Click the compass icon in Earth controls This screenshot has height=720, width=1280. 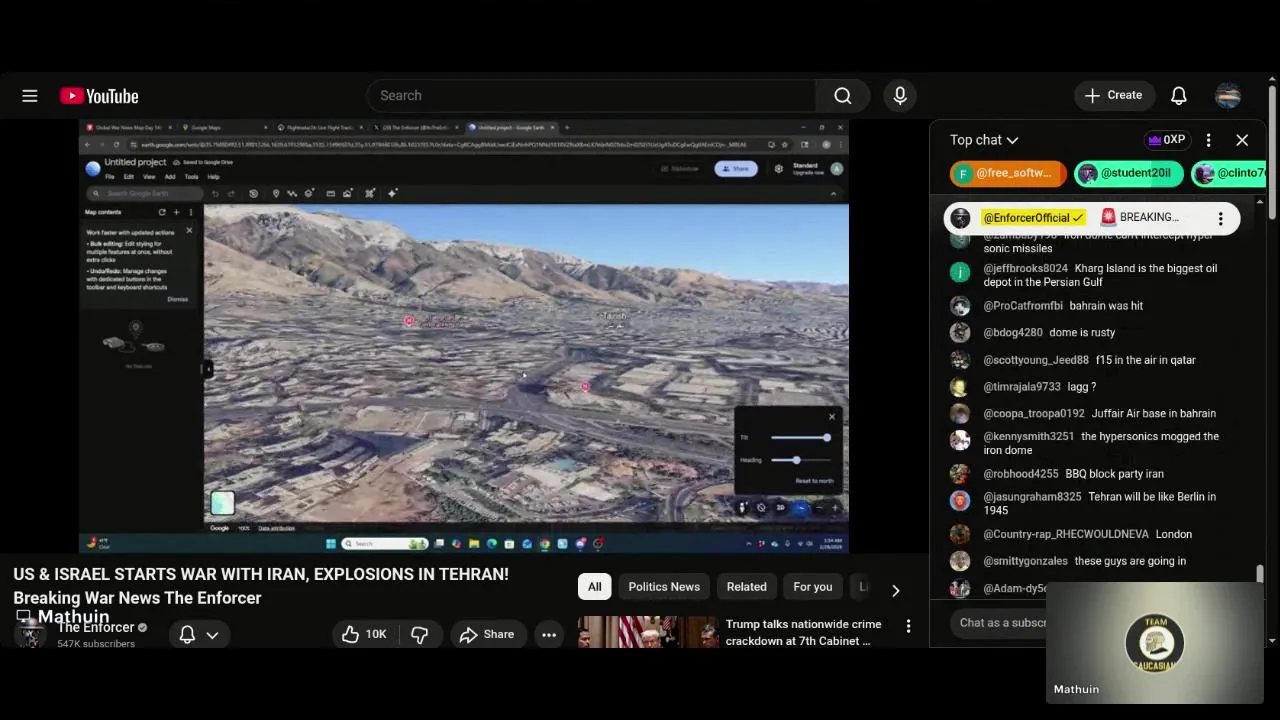pos(801,507)
